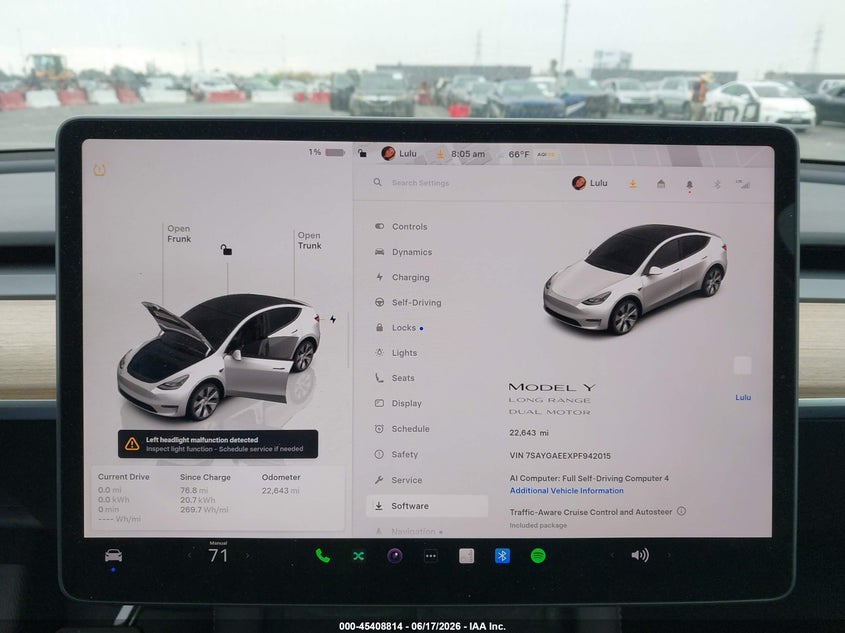Open Additional Vehicle Information link
The width and height of the screenshot is (845, 633).
(x=566, y=491)
